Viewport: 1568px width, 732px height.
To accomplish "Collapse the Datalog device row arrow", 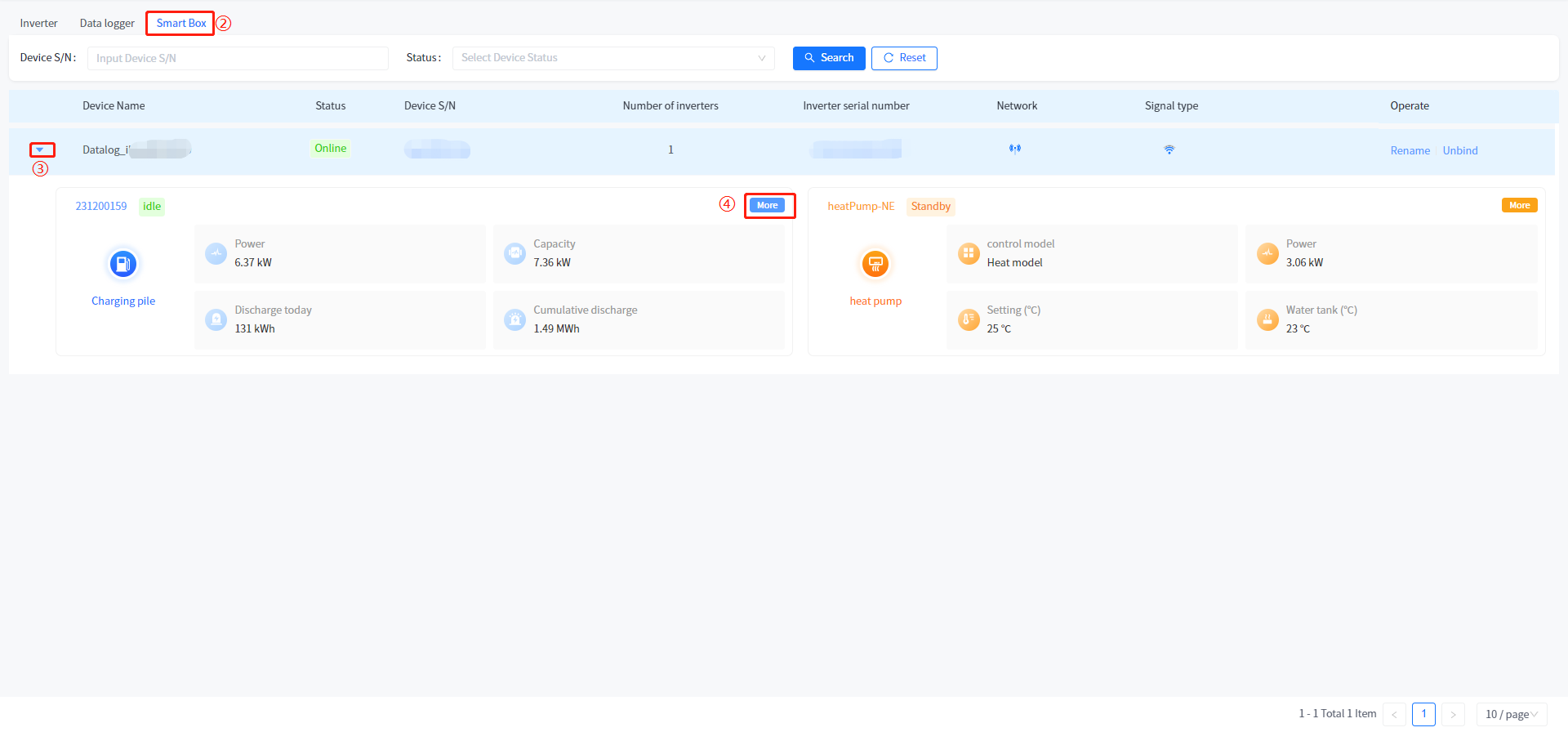I will coord(40,150).
